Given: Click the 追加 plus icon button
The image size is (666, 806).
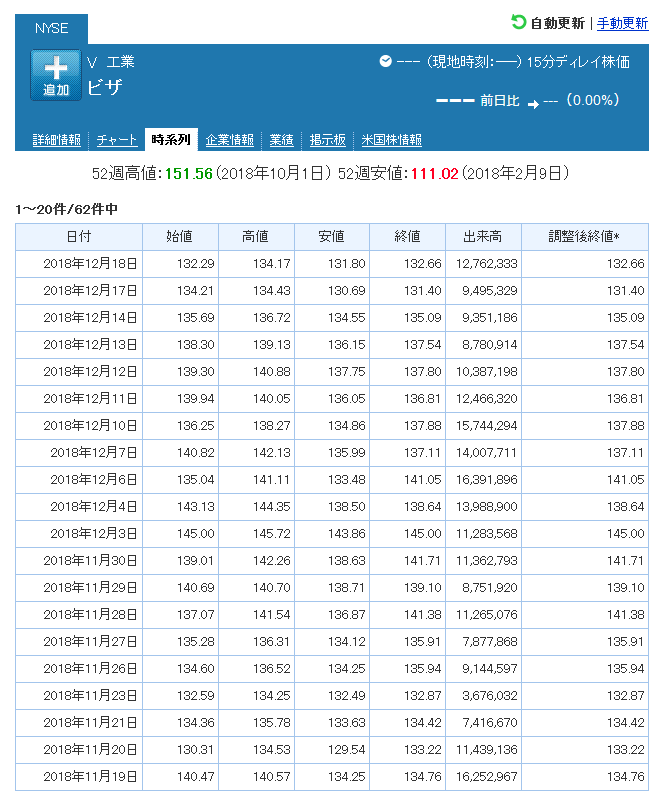Looking at the screenshot, I should tap(56, 75).
